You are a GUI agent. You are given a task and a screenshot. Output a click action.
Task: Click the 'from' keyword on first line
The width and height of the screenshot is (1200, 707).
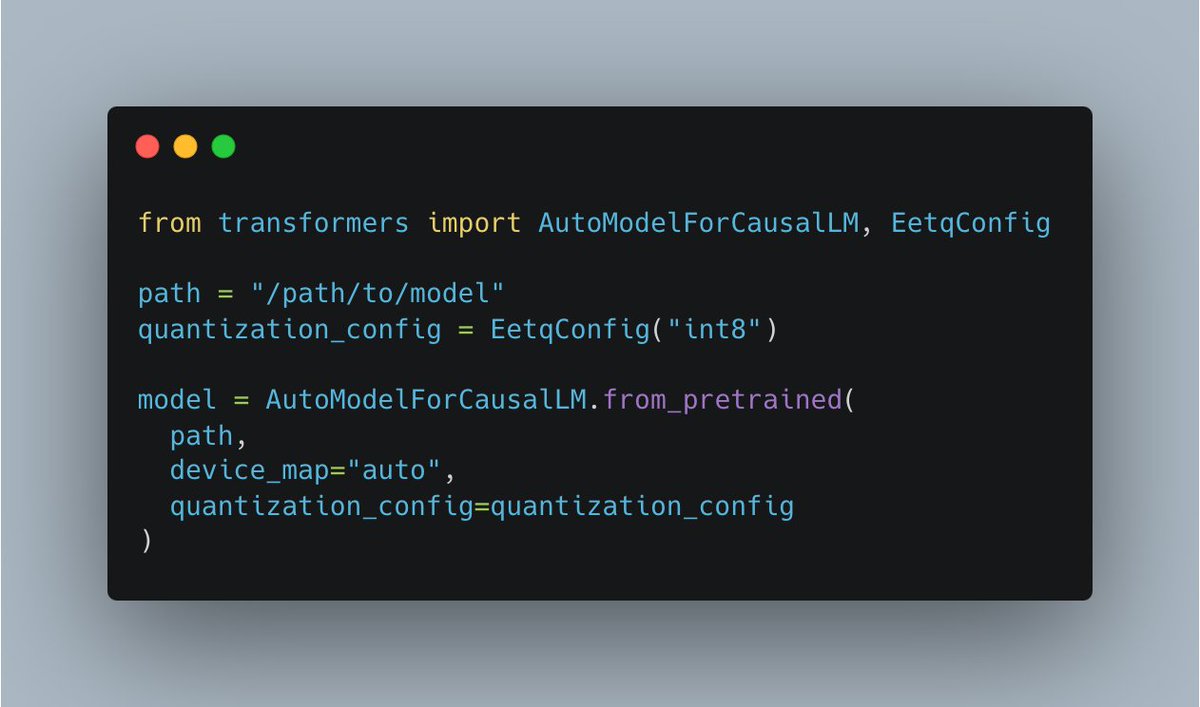(x=169, y=222)
